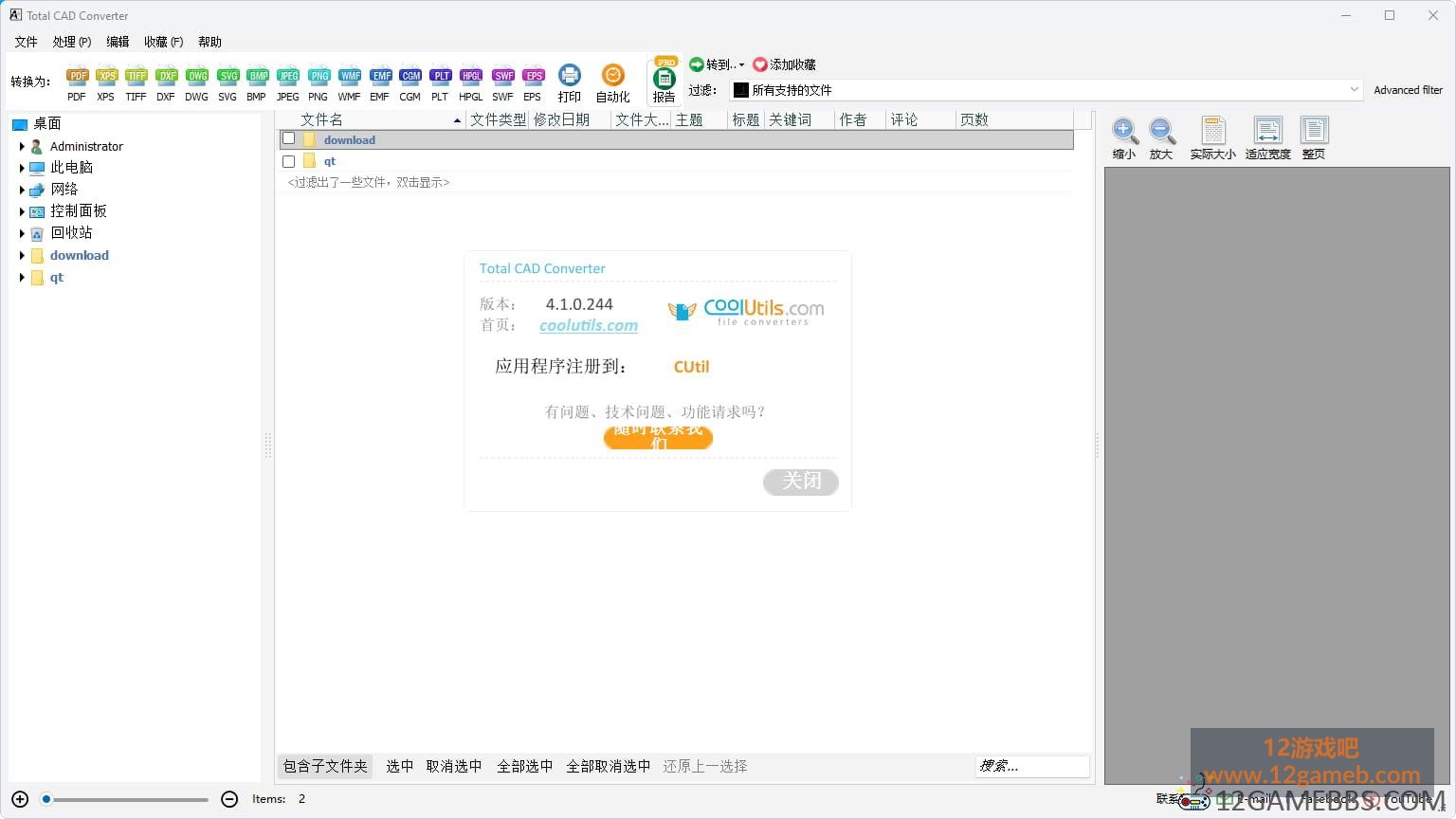The image size is (1456, 819).
Task: Expand 此电脑 tree node
Action: pos(22,168)
